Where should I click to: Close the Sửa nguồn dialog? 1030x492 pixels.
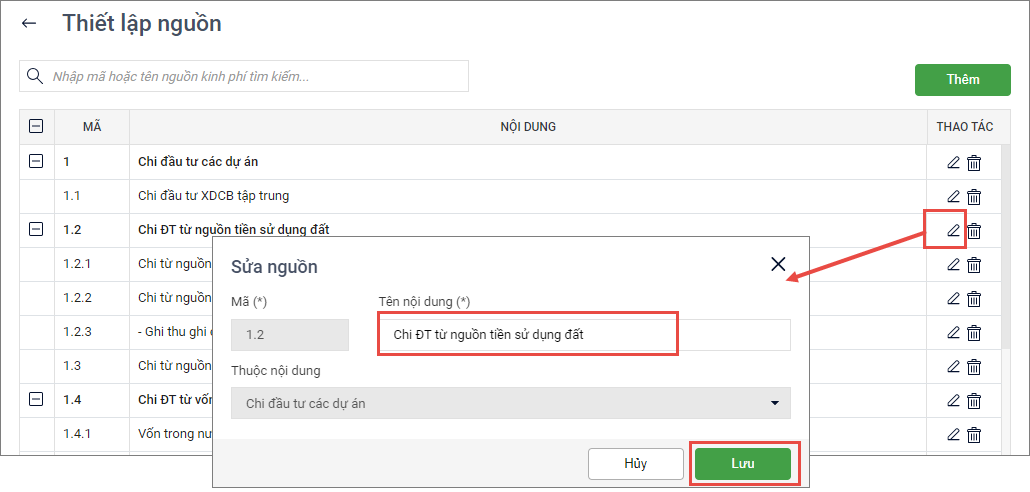pyautogui.click(x=778, y=264)
